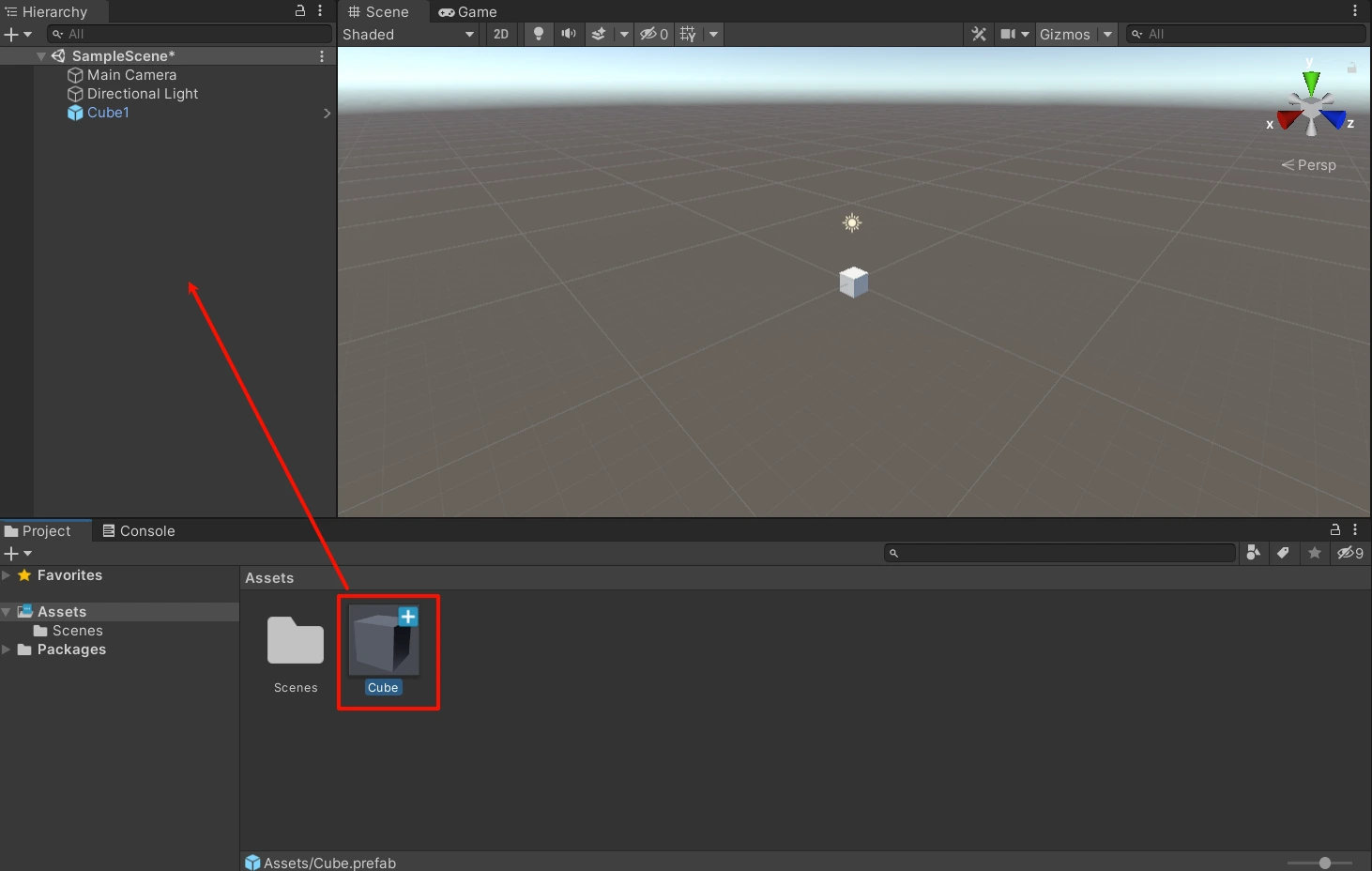The height and width of the screenshot is (871, 1372).
Task: Toggle scene lighting with the lightbulb icon
Action: pos(539,34)
